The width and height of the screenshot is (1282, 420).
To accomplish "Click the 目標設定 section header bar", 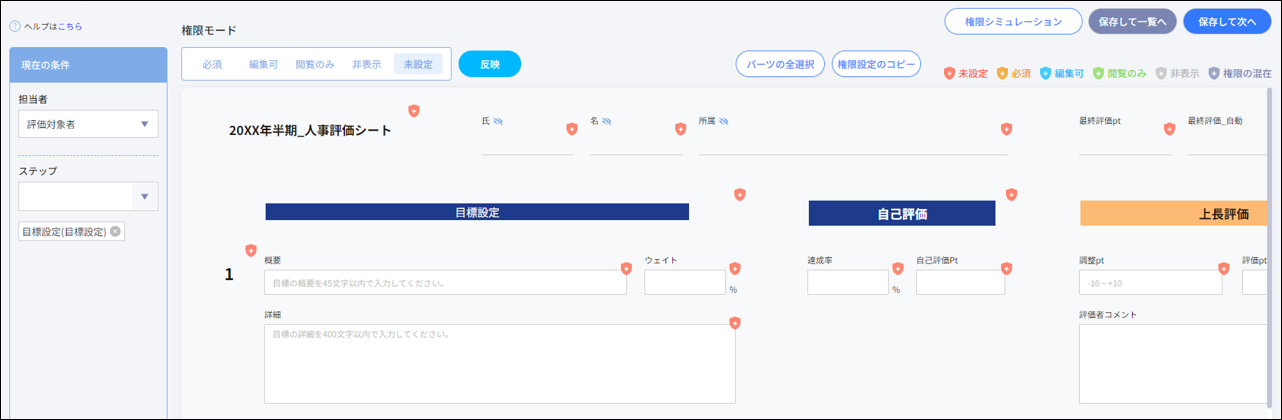I will pos(477,212).
